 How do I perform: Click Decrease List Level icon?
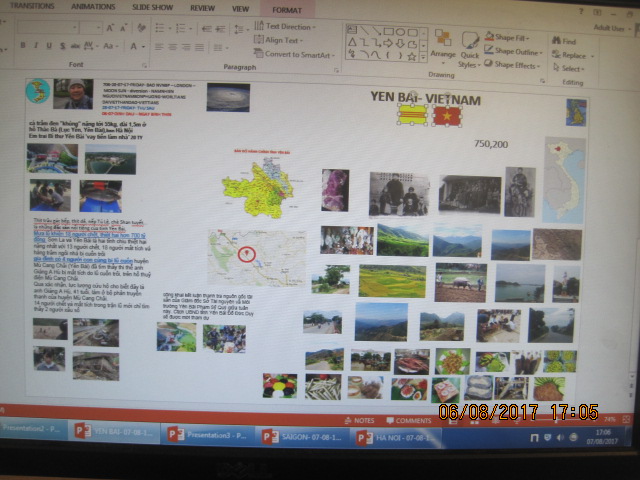(207, 29)
